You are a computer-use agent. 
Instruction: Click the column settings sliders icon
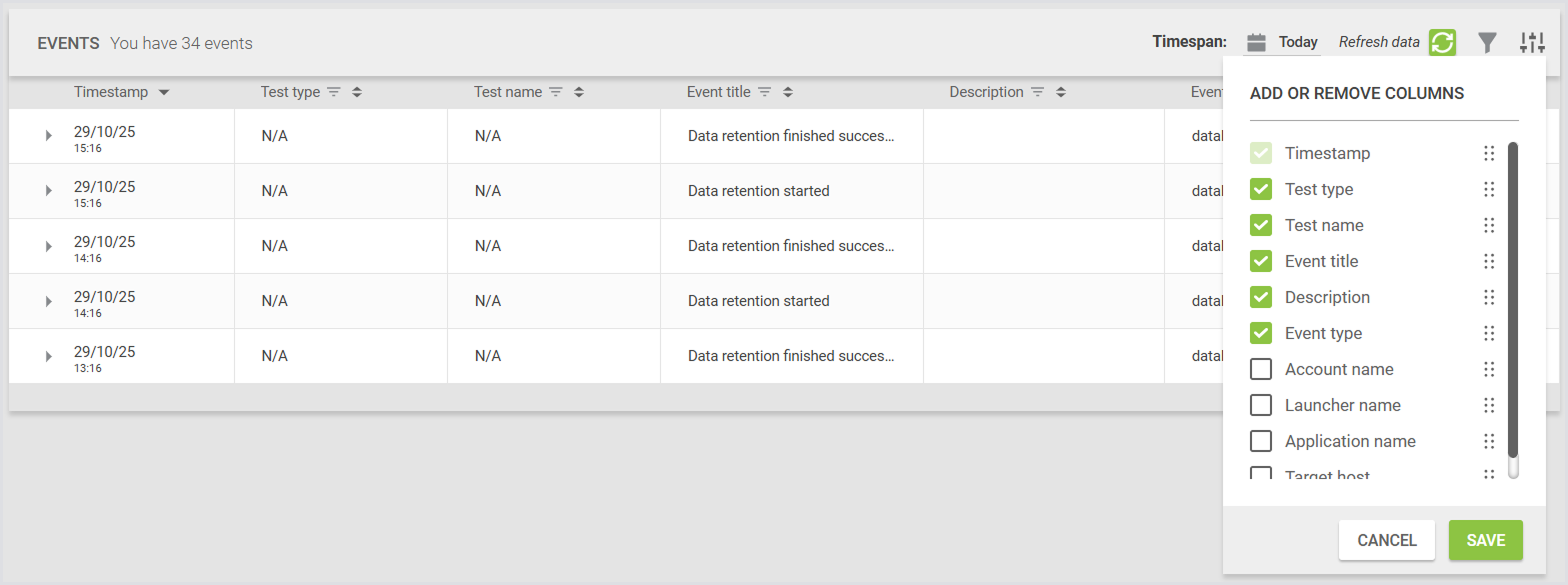click(x=1532, y=42)
